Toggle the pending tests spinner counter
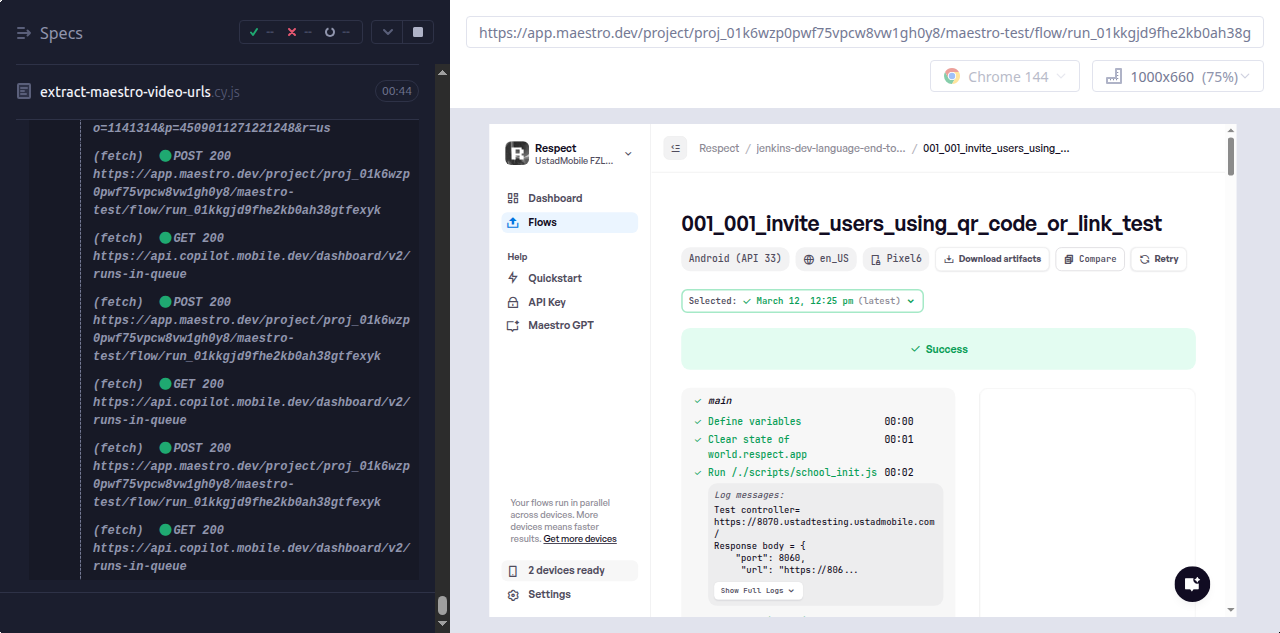The height and width of the screenshot is (633, 1280). click(336, 32)
